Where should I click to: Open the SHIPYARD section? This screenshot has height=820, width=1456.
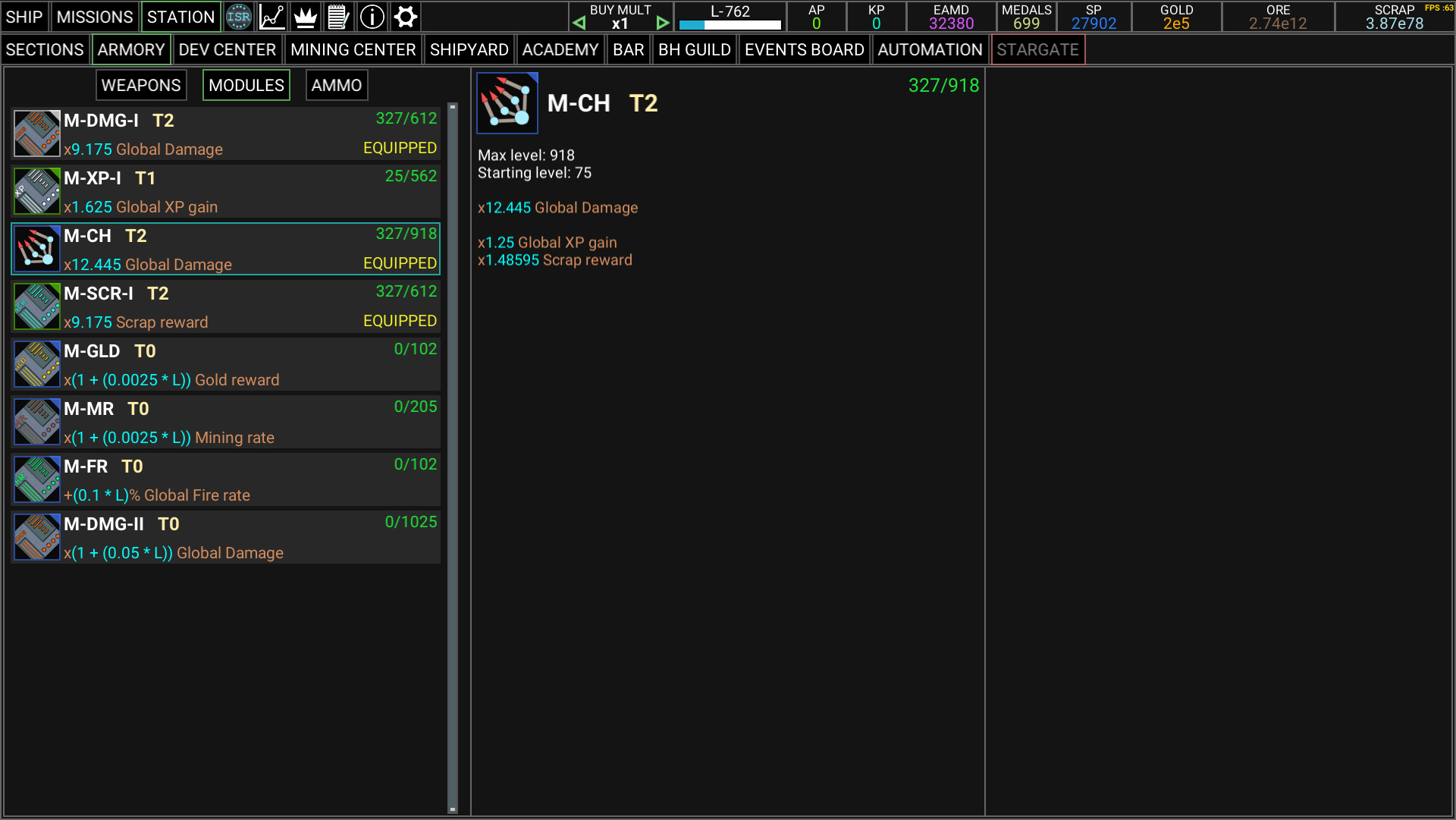469,49
